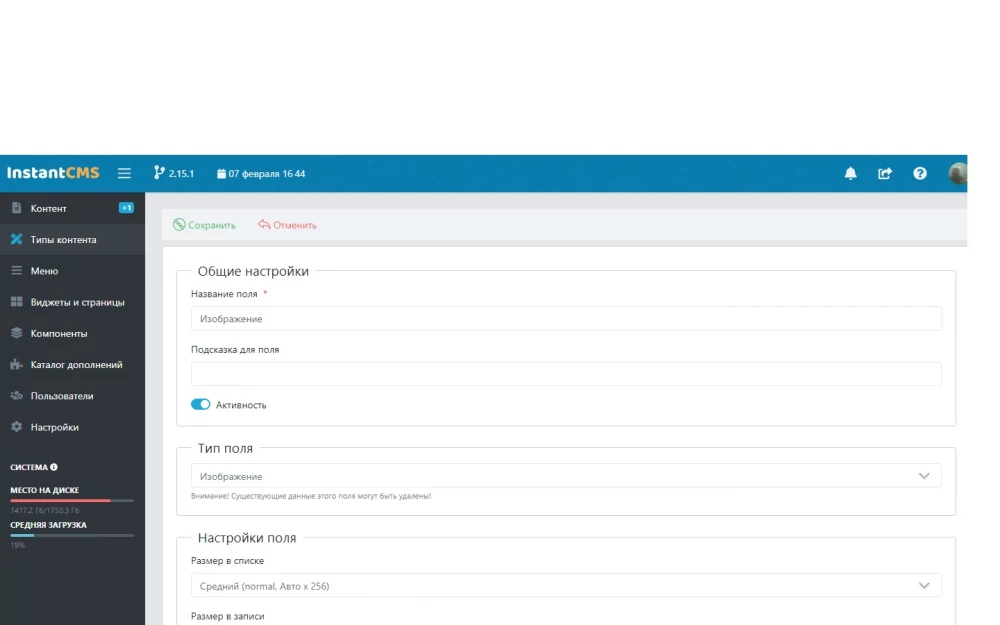Click the Активность label text
The height and width of the screenshot is (625, 1000).
coord(241,405)
